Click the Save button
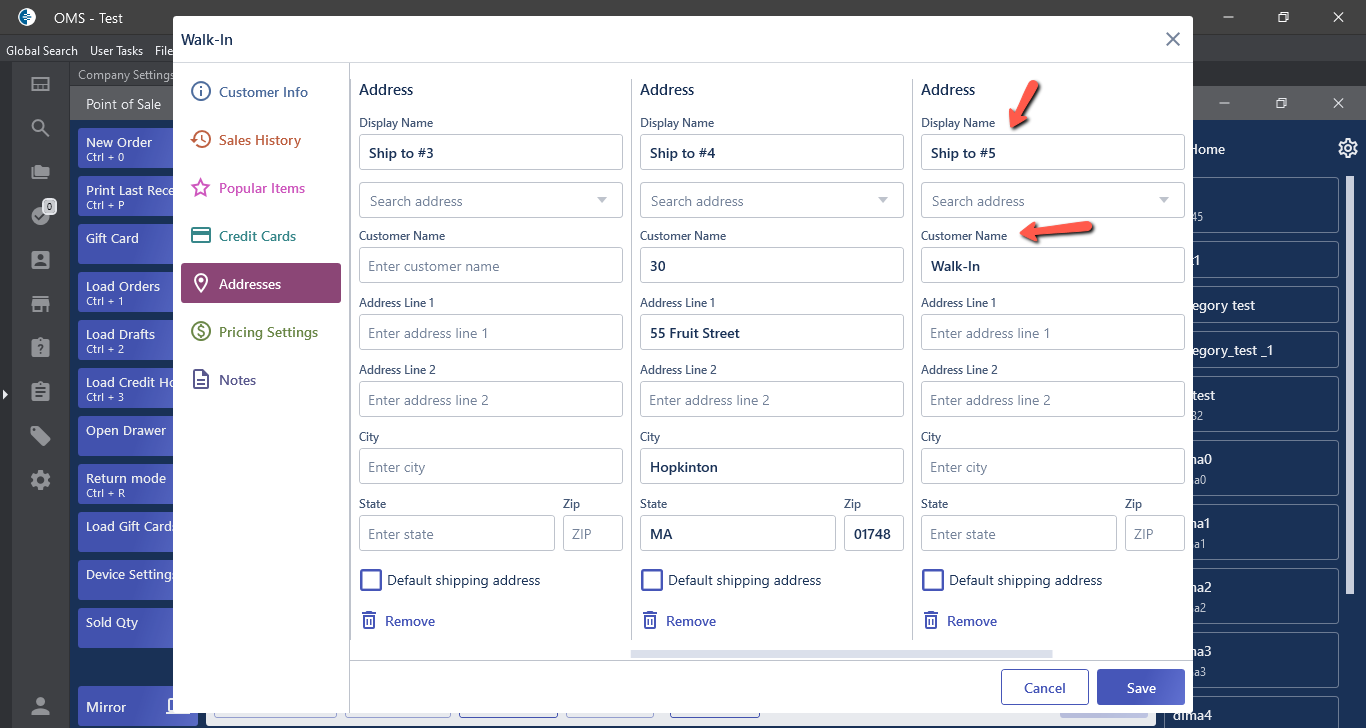Viewport: 1366px width, 728px height. pos(1140,688)
